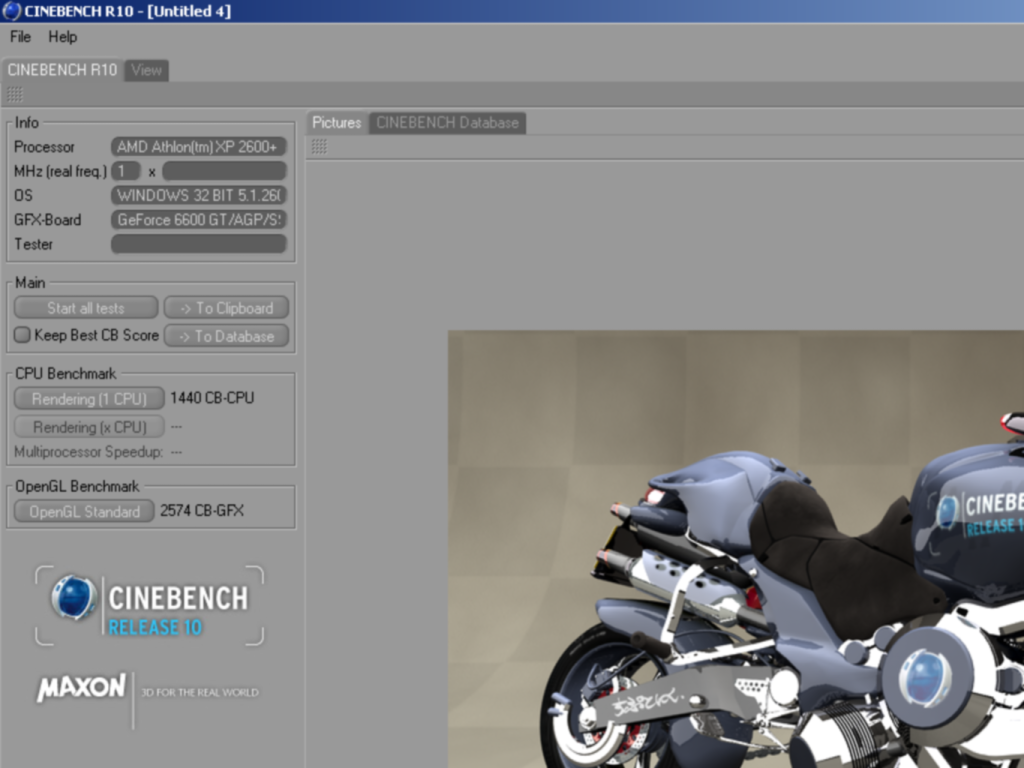
Task: Open the CINEBENCH Database tab
Action: tap(447, 123)
